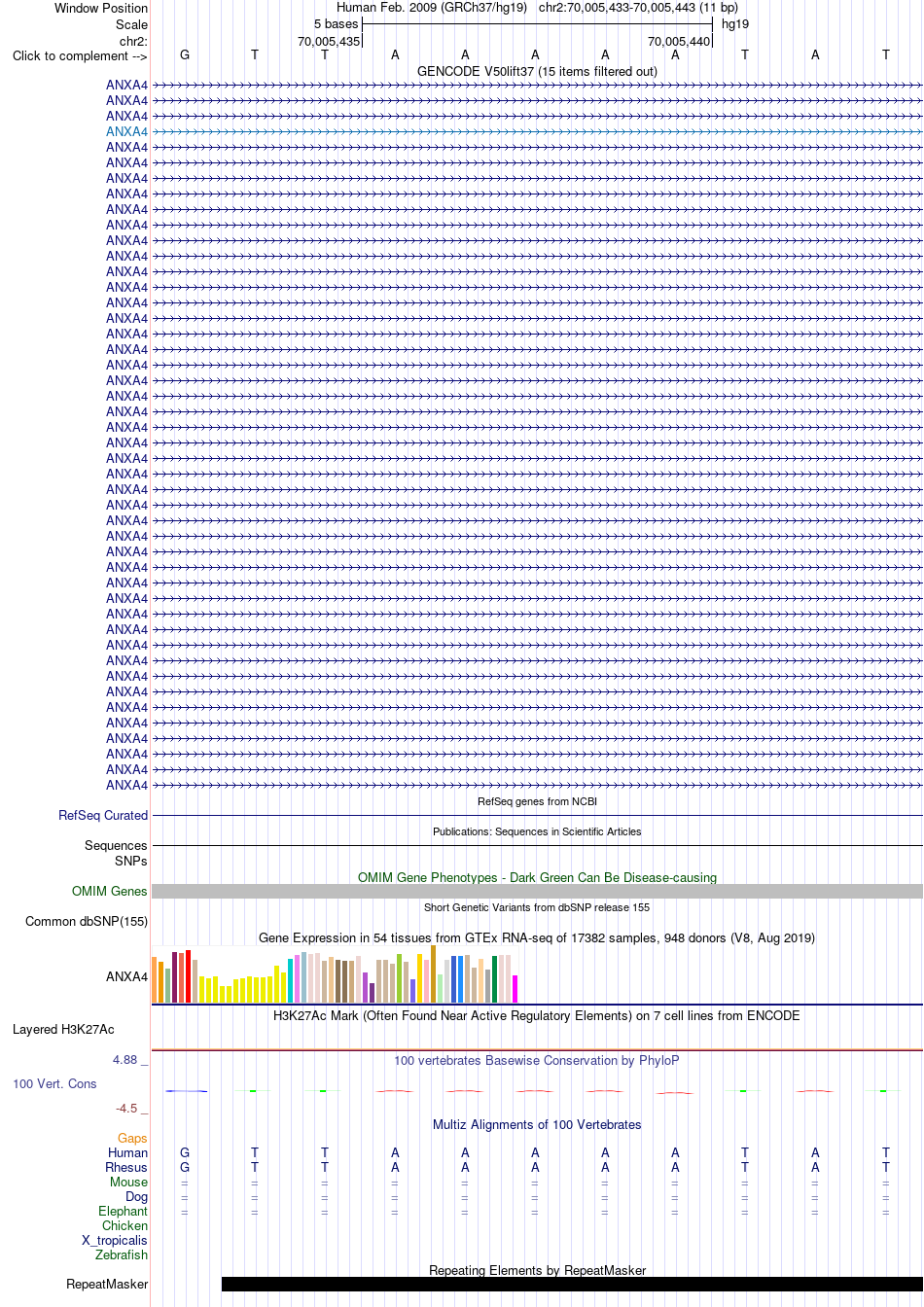Click the dark green bar in GTEx chart

tap(495, 978)
